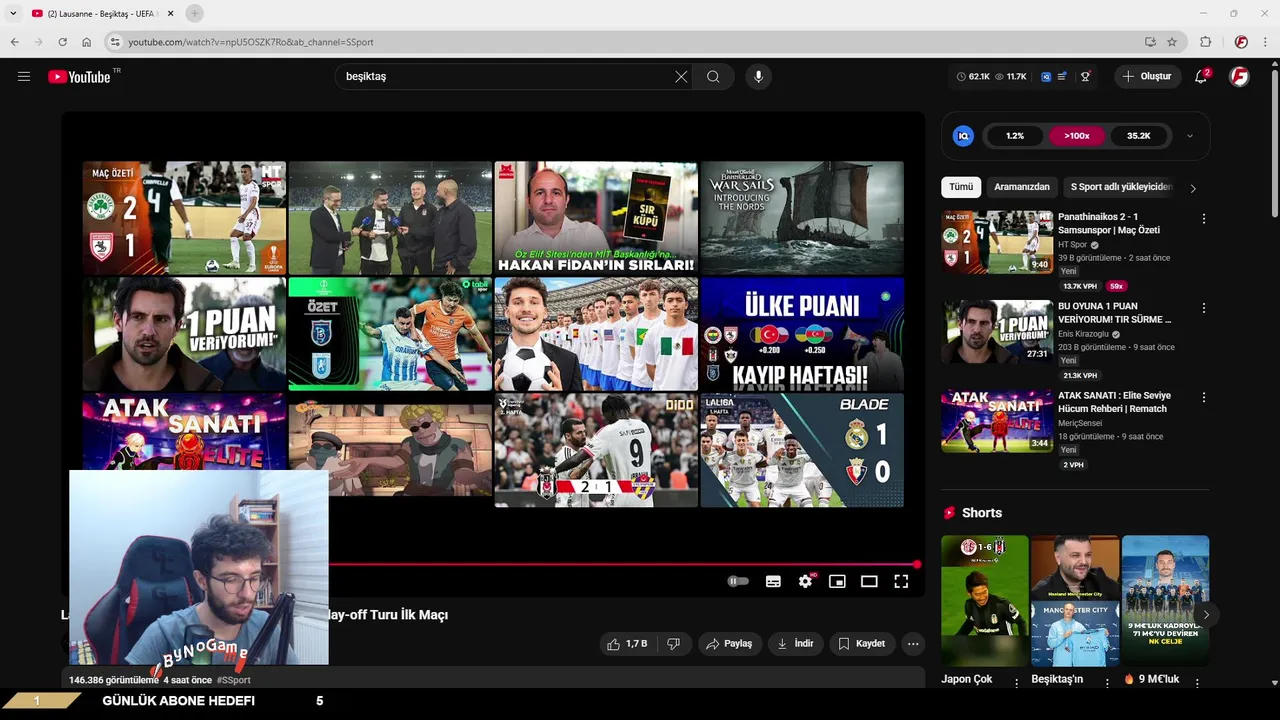Open notifications bell with 2 alerts

pos(1202,77)
